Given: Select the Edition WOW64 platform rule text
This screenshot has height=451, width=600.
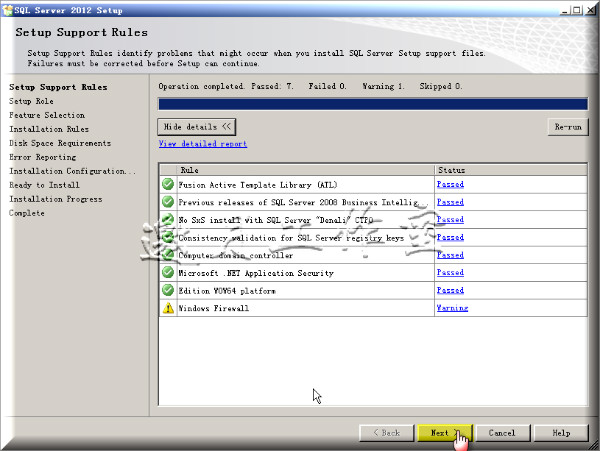Looking at the screenshot, I should [227, 291].
